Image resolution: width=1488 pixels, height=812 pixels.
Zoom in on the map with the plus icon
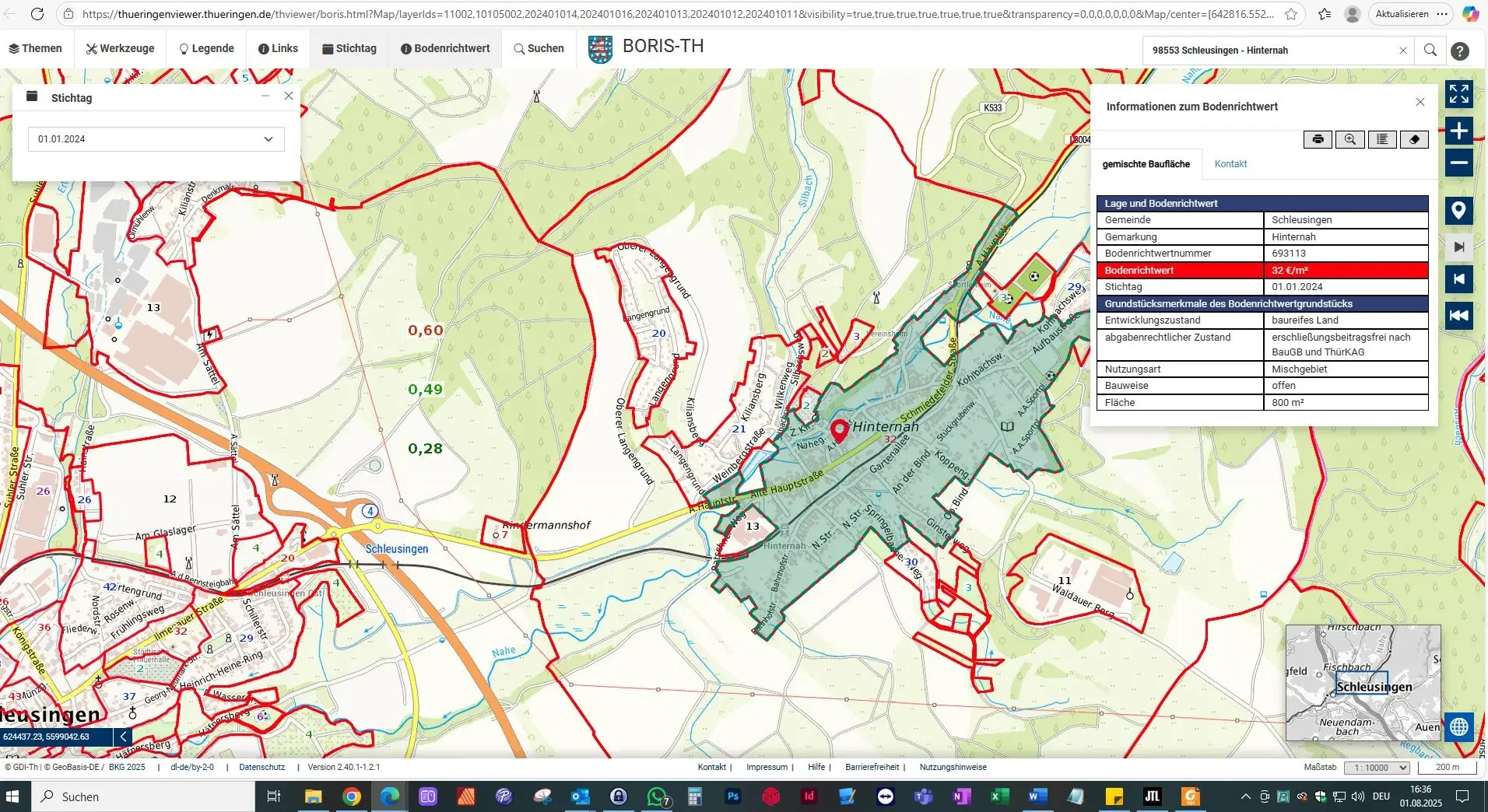(1461, 131)
